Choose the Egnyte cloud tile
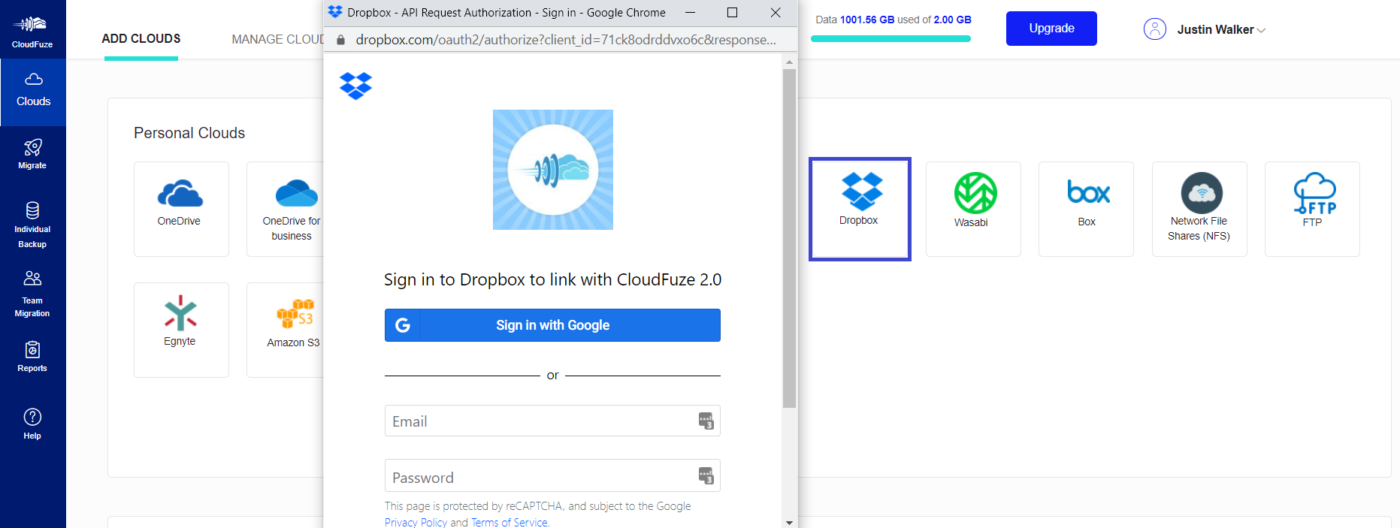 click(x=181, y=330)
